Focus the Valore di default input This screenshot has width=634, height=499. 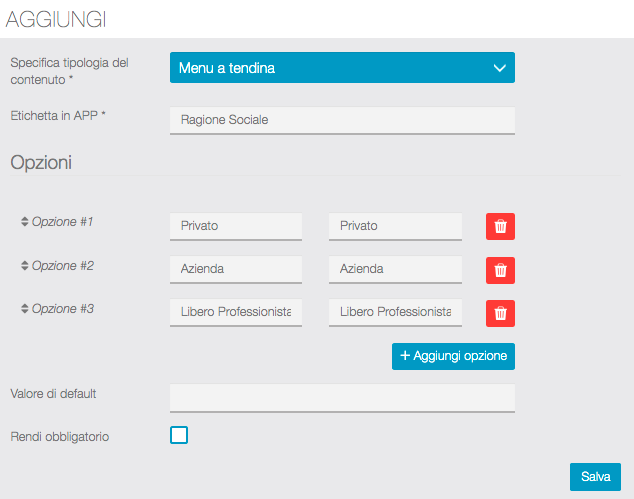(x=342, y=397)
